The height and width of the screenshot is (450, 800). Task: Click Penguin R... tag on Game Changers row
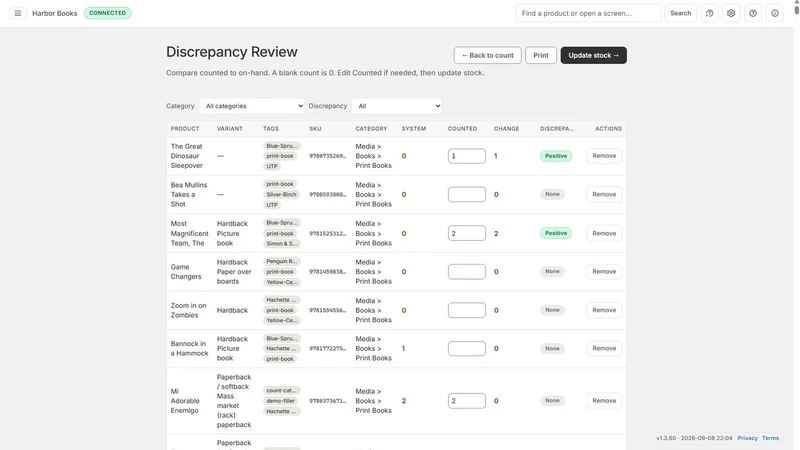[282, 261]
